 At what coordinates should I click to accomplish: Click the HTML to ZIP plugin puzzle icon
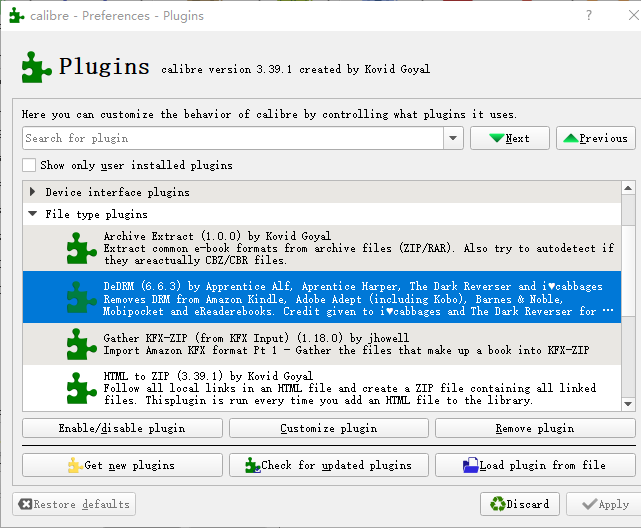81,388
